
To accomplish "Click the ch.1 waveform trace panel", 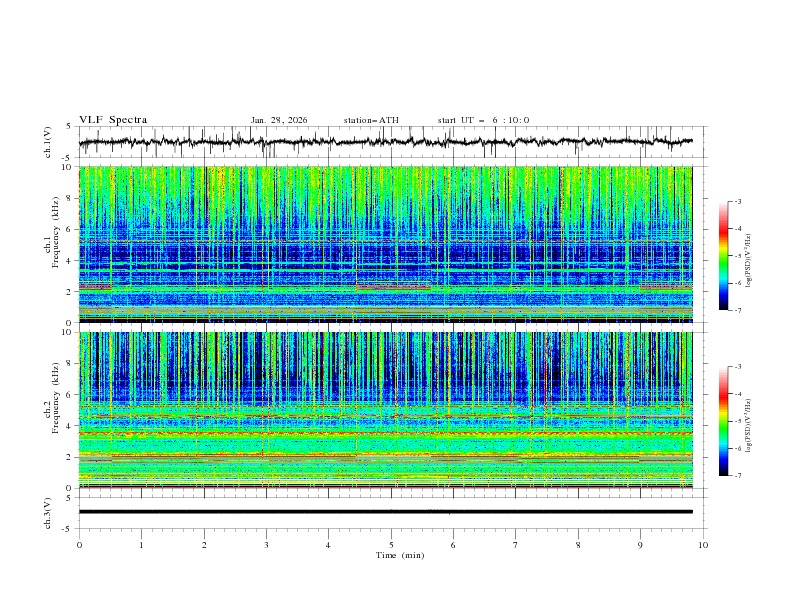I will point(392,142).
